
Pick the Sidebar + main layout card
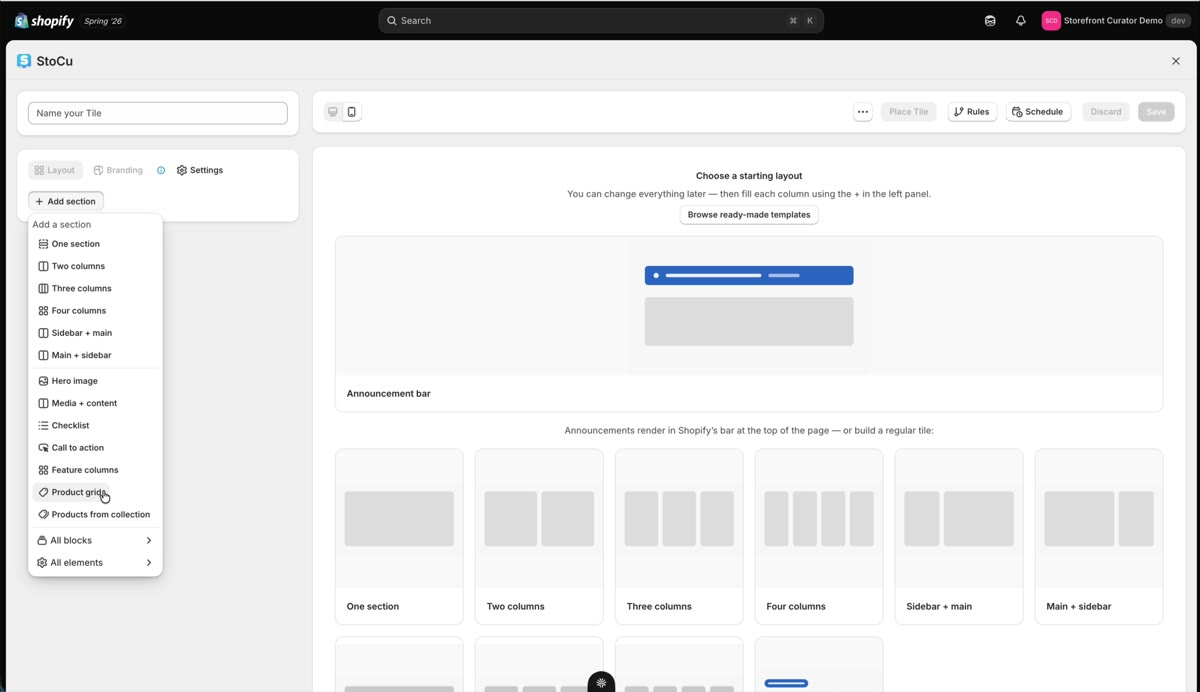pos(959,537)
